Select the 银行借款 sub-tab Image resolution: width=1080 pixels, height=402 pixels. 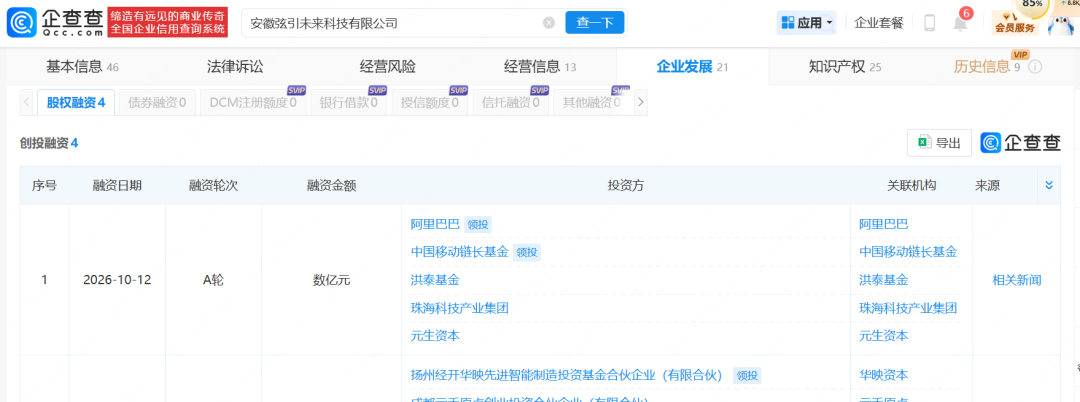coord(348,103)
